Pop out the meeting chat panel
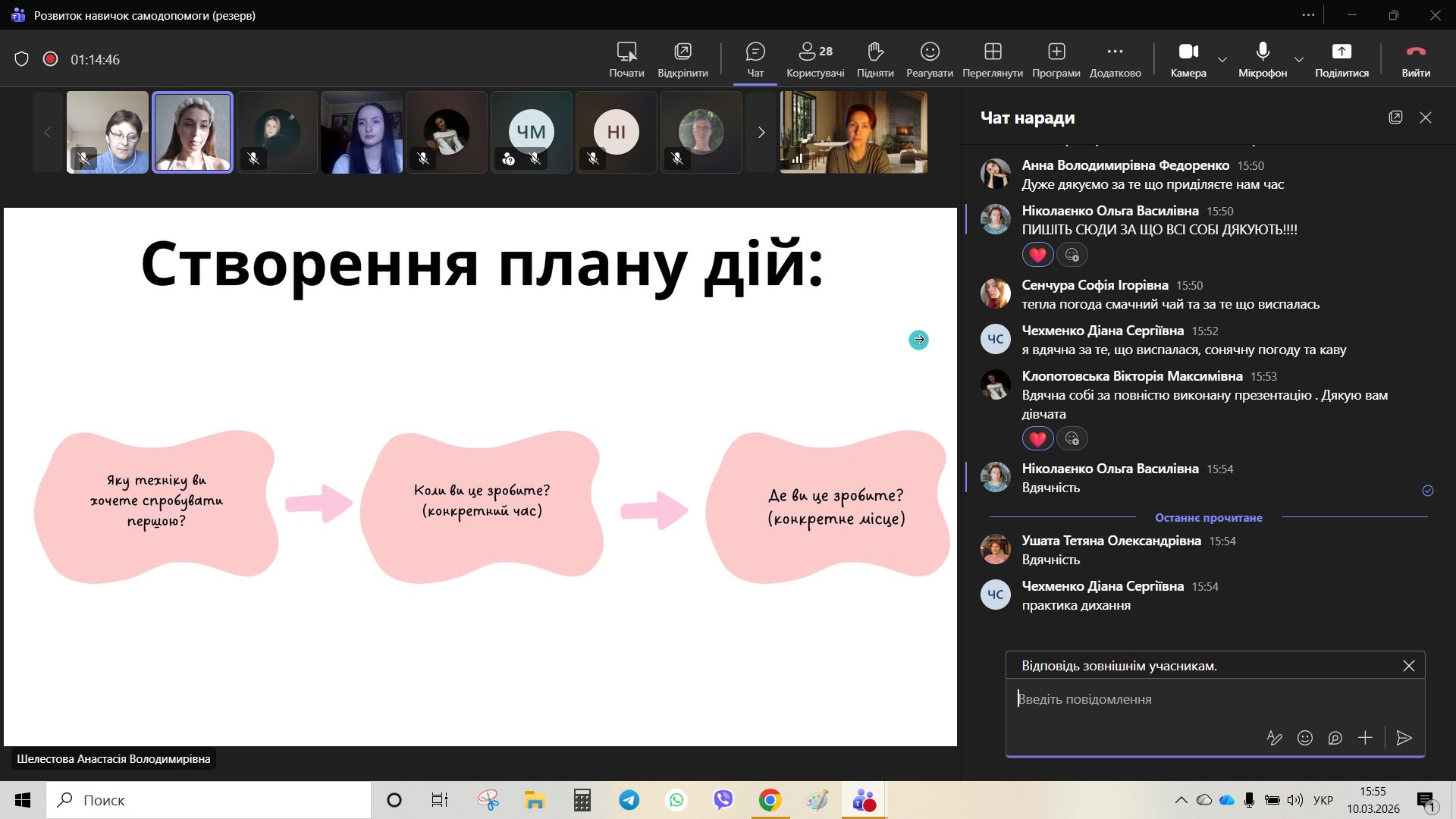 click(1395, 118)
